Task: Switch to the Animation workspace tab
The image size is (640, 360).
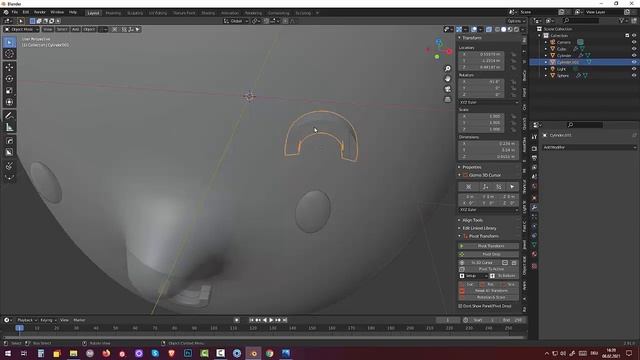Action: click(230, 13)
